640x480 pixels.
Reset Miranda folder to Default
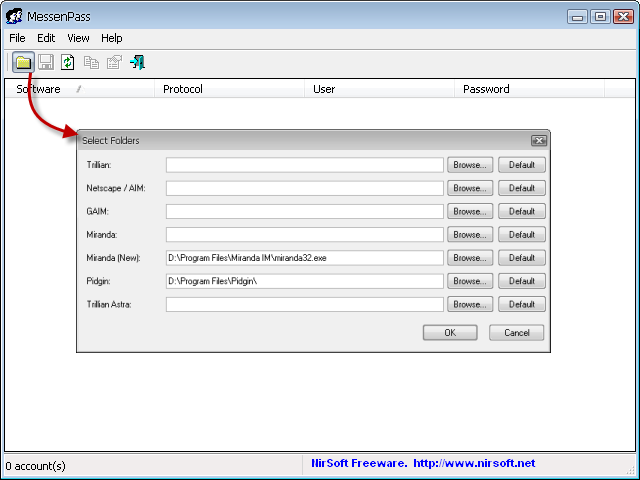coord(522,235)
